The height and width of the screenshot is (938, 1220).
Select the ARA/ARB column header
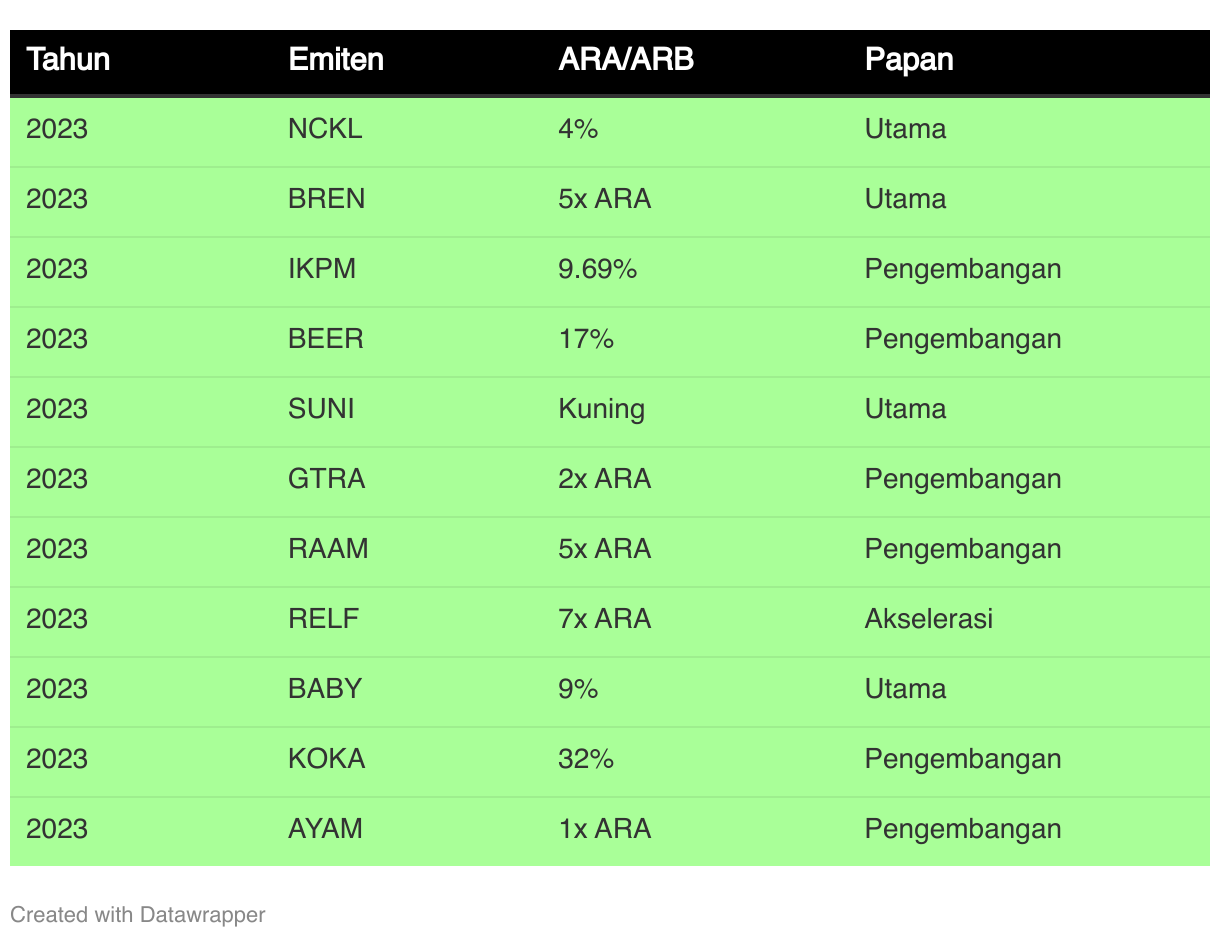(626, 60)
